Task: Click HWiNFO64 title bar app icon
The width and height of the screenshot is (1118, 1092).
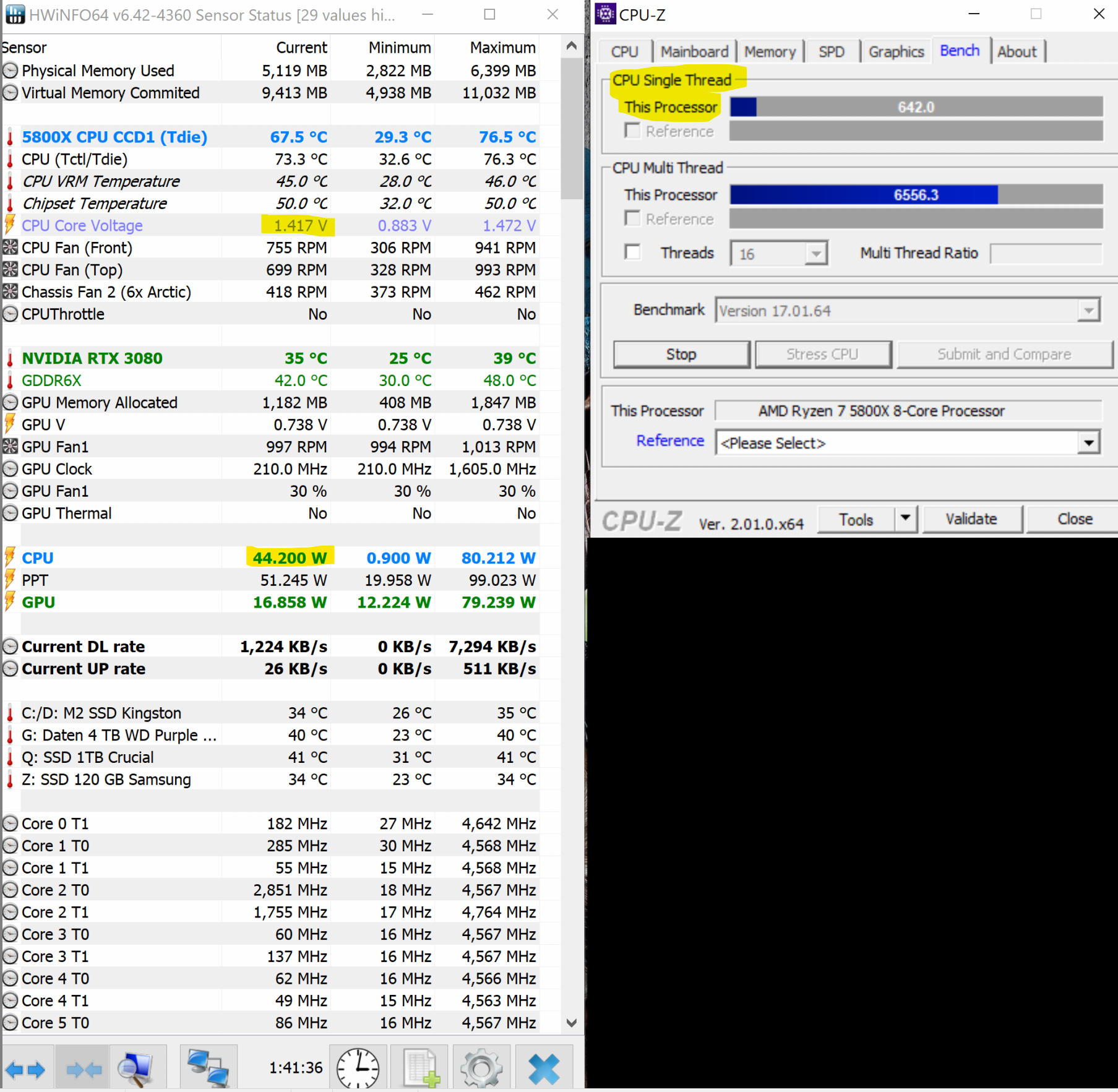Action: (x=14, y=14)
